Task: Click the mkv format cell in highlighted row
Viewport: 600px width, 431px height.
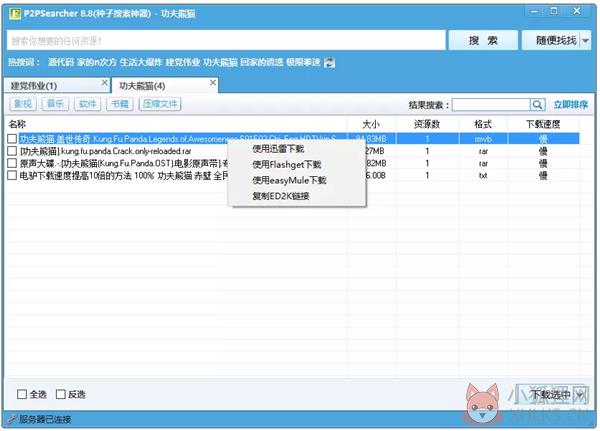Action: [483, 139]
